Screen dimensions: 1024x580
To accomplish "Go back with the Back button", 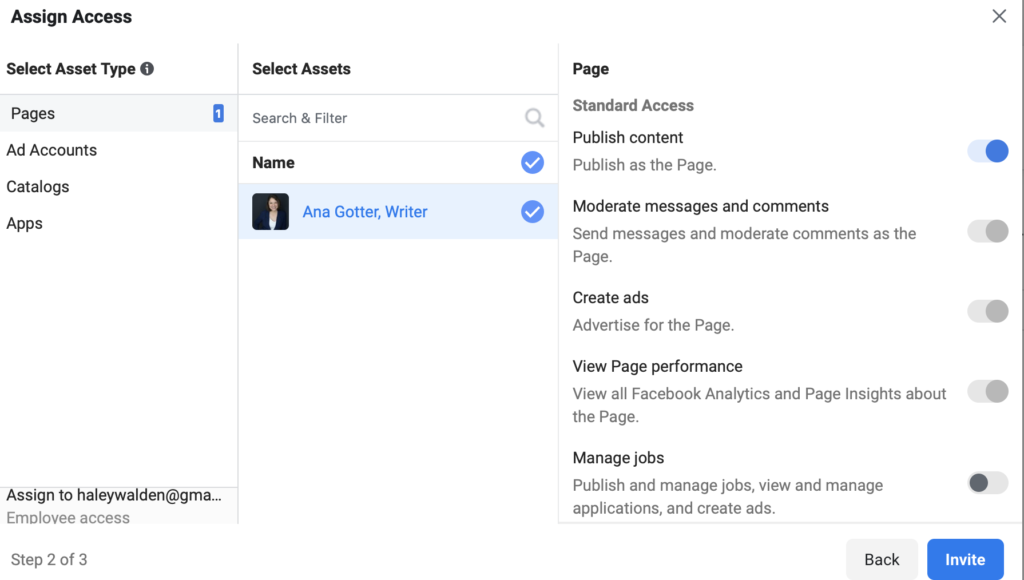I will pos(881,559).
